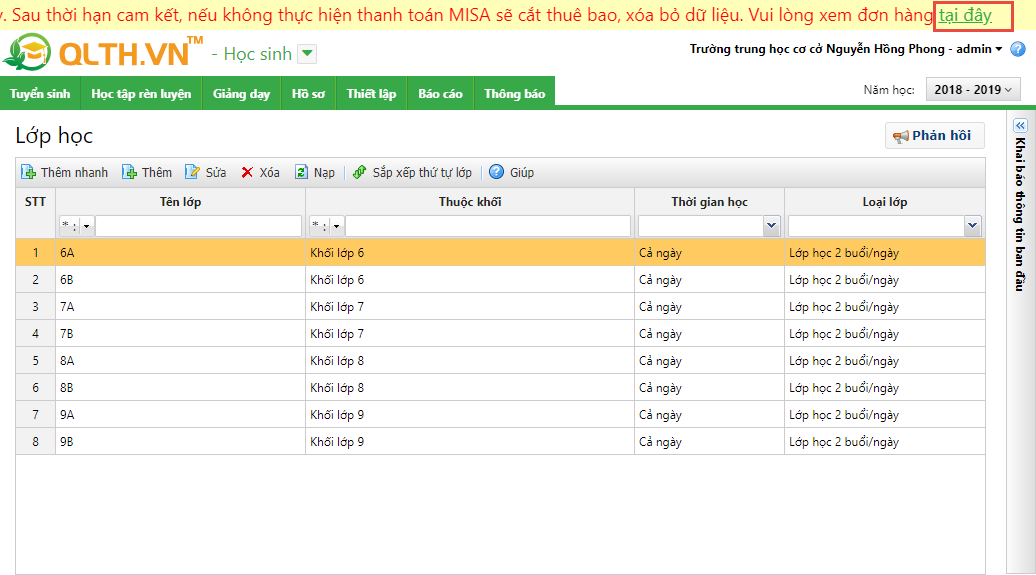The width and height of the screenshot is (1036, 575).
Task: Click the Thuộc khối column header
Action: (470, 202)
